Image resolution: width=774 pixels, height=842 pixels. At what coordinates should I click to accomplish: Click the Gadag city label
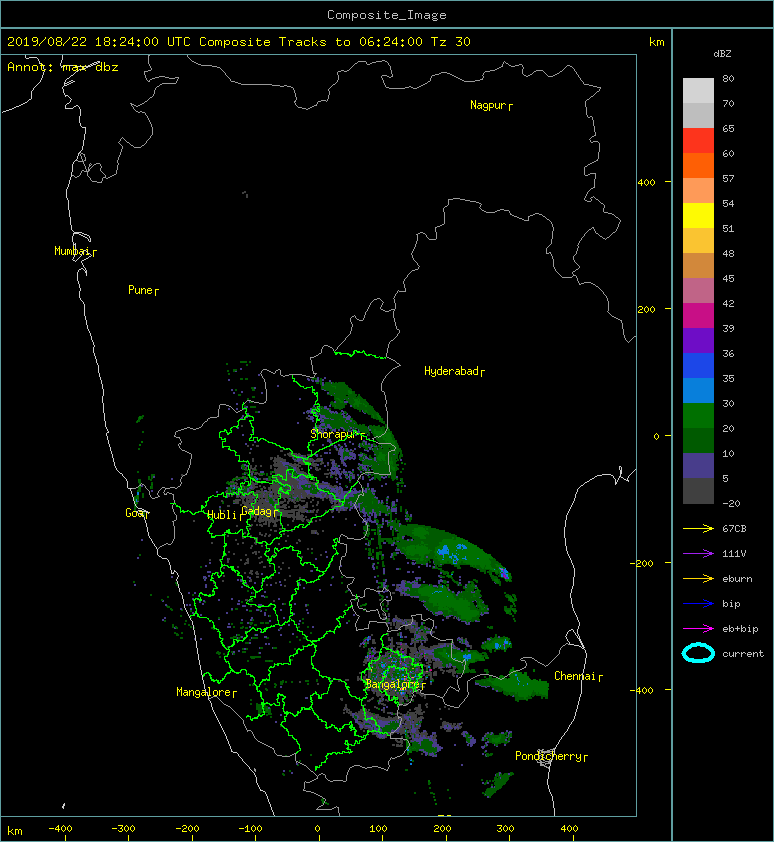click(x=257, y=511)
